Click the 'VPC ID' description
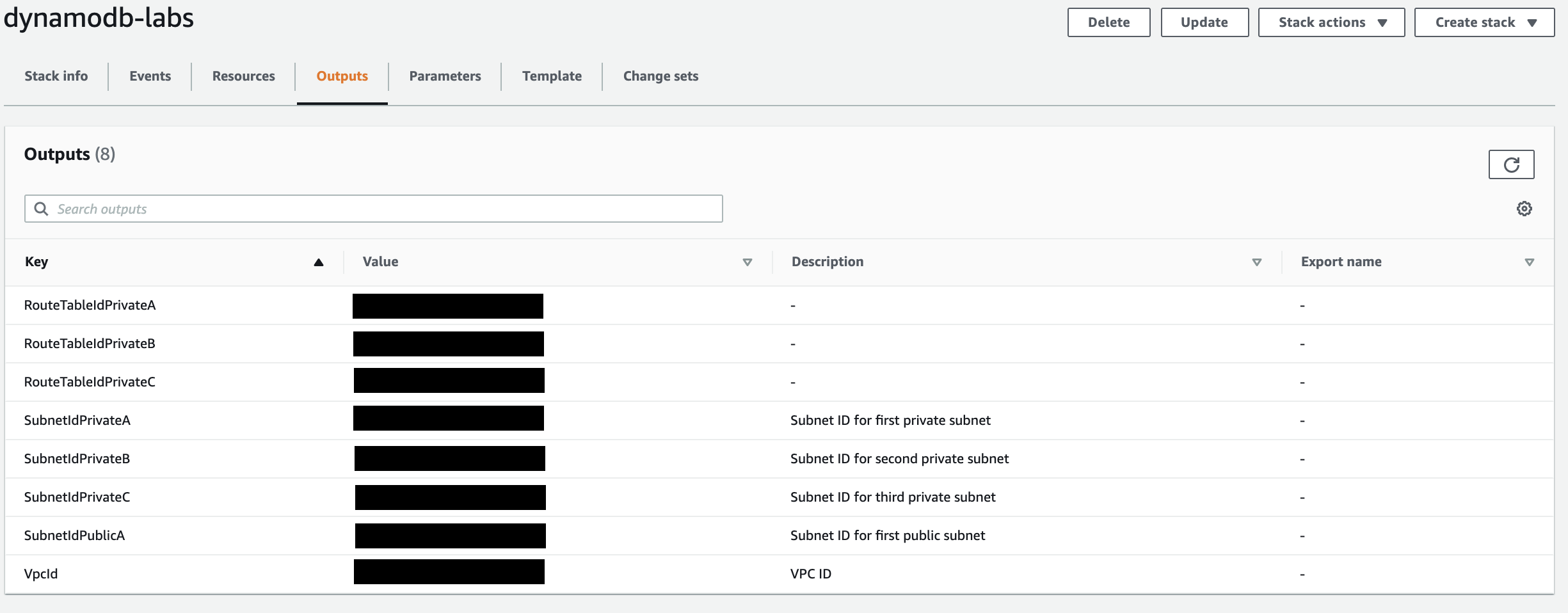The image size is (1568, 613). pyautogui.click(x=811, y=574)
